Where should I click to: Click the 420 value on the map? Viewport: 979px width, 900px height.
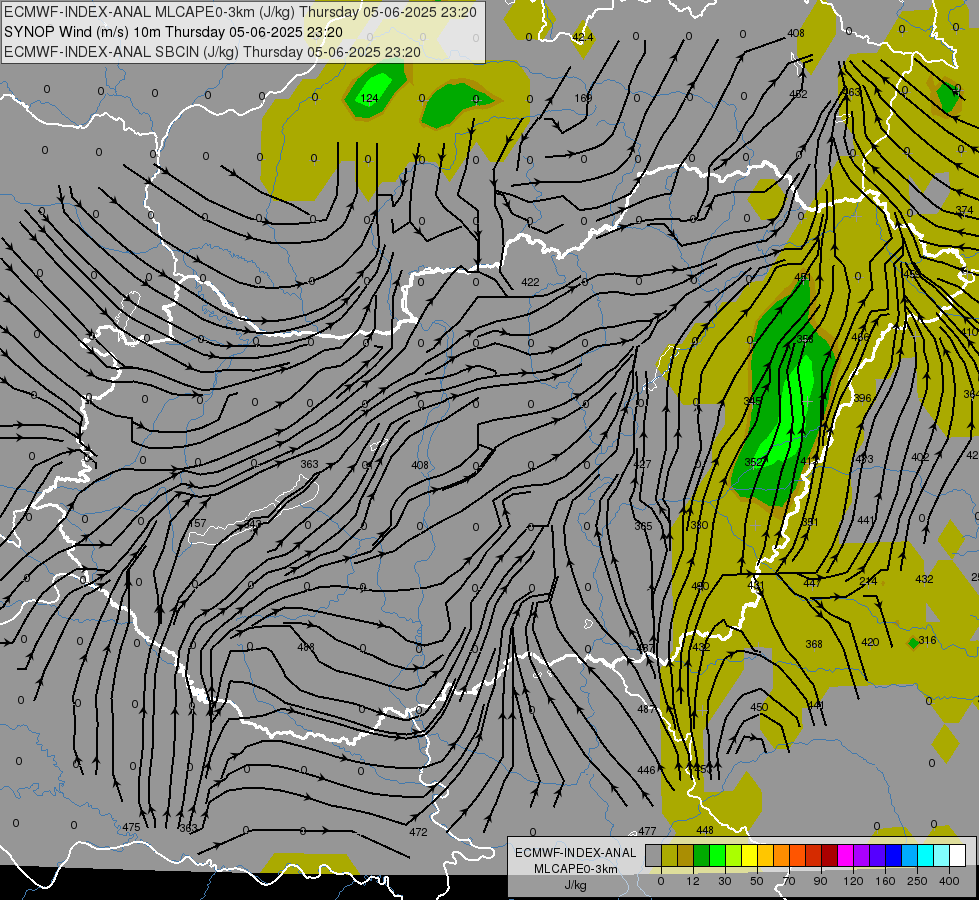point(870,642)
